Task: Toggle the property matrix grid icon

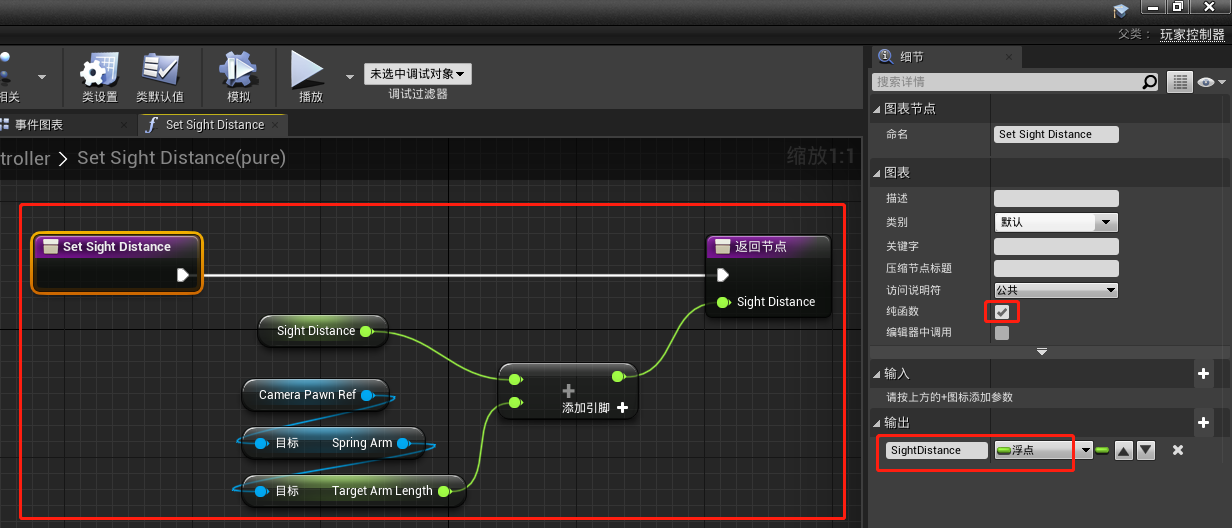Action: (x=1180, y=82)
